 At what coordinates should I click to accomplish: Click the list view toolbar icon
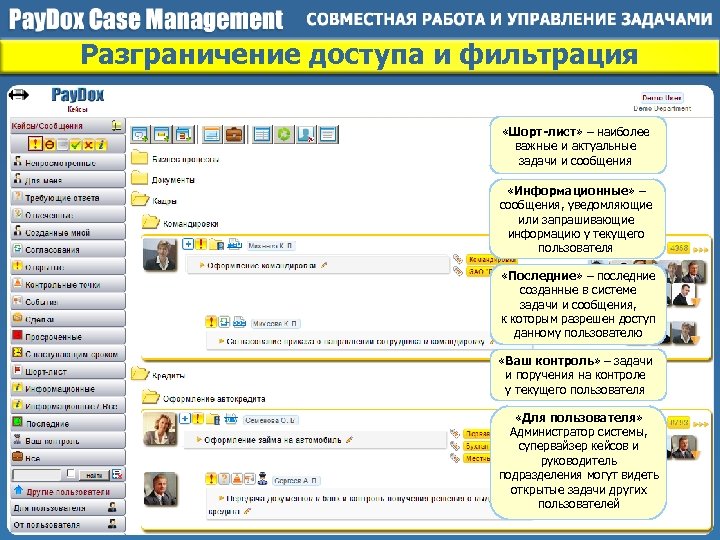pos(328,135)
